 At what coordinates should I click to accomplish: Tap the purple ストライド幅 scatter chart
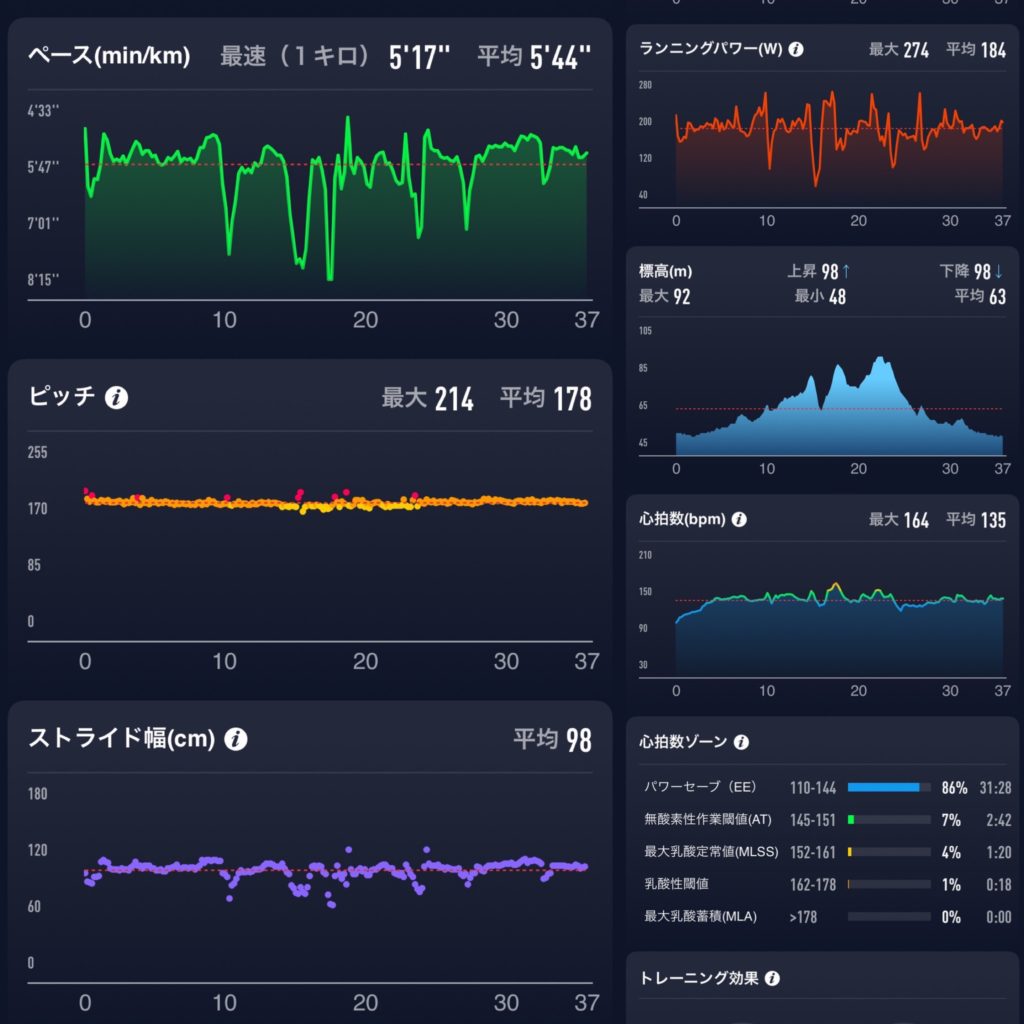pos(335,870)
